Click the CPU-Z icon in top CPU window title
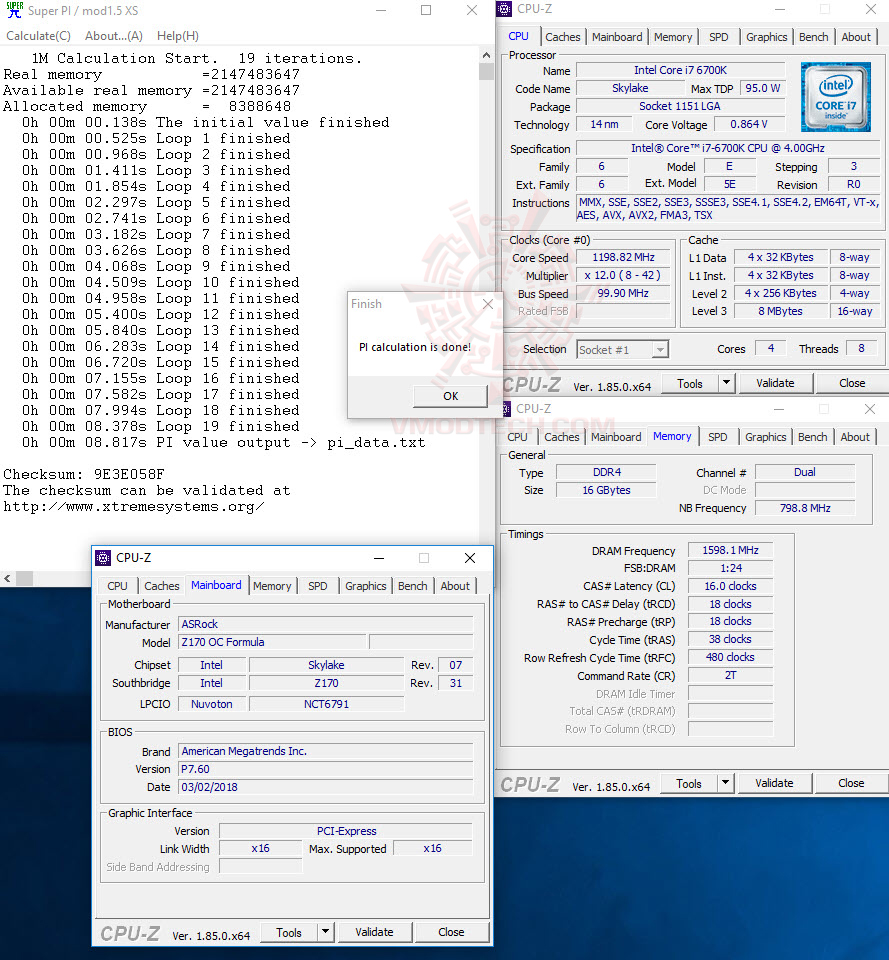The height and width of the screenshot is (960, 889). coord(505,9)
